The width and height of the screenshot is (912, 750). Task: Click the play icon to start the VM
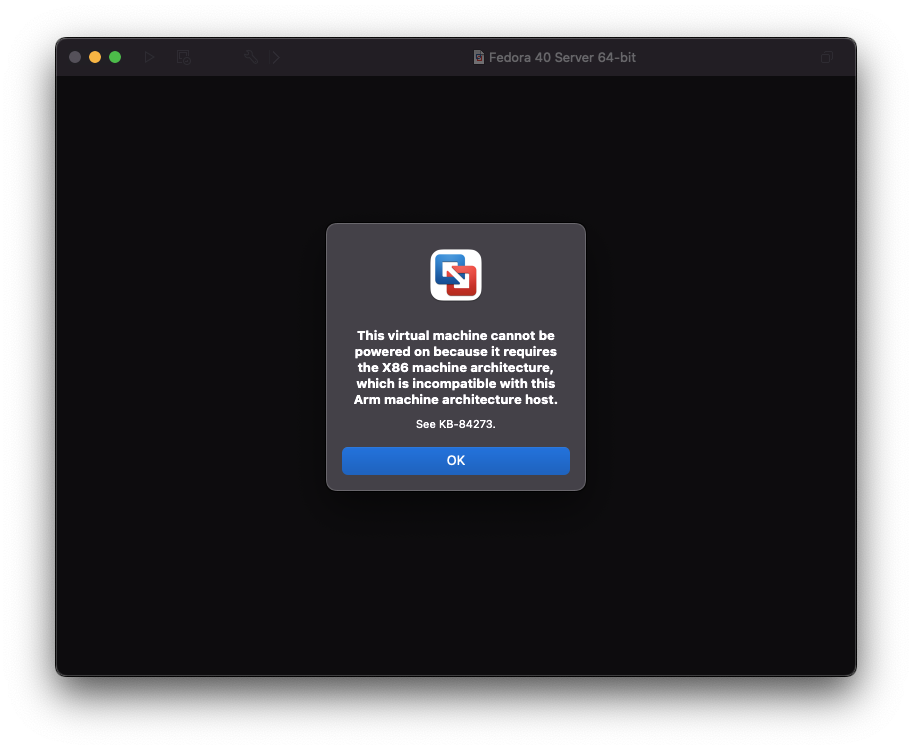pos(149,57)
